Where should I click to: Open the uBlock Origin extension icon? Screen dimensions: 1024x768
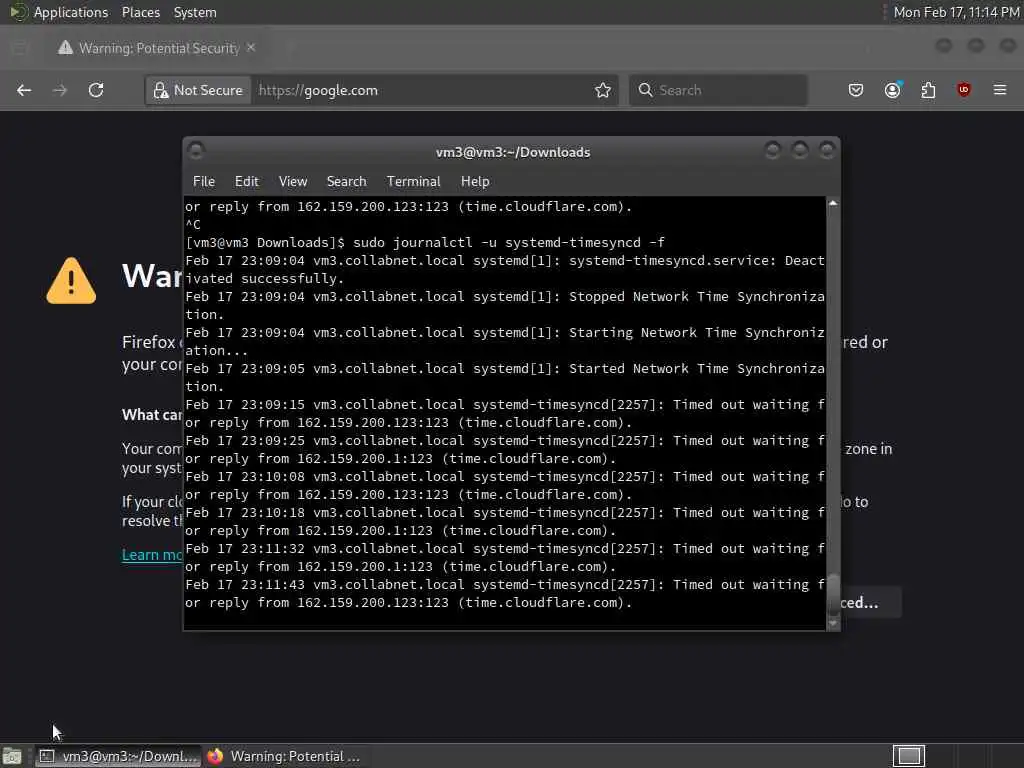pyautogui.click(x=964, y=90)
